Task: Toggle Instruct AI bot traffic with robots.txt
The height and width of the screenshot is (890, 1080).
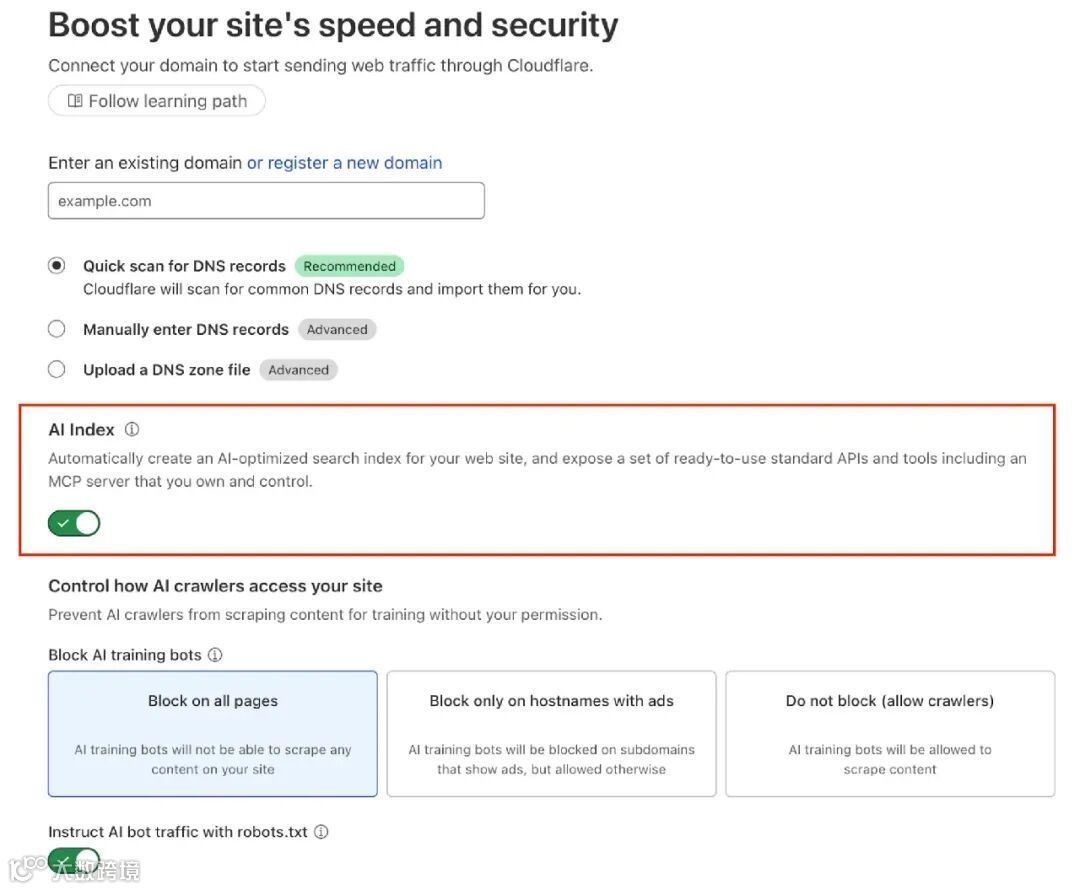Action: point(74,860)
